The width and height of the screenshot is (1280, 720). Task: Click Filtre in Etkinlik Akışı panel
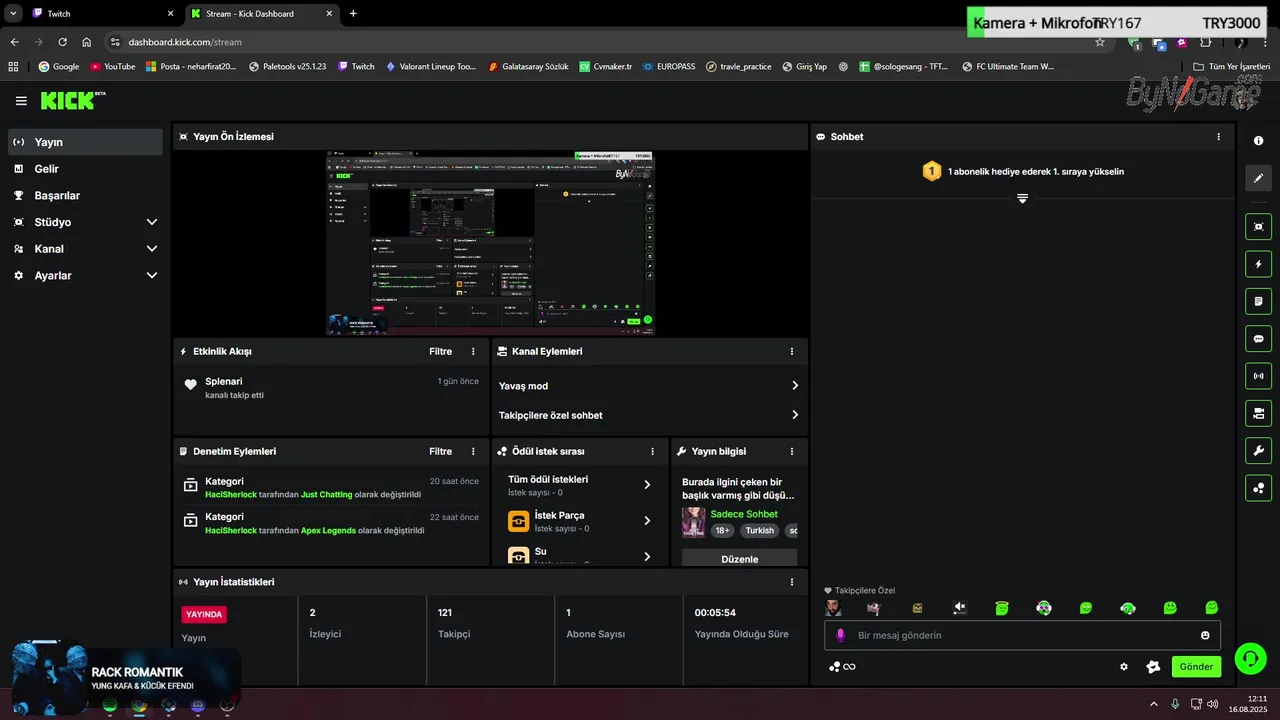pos(441,352)
